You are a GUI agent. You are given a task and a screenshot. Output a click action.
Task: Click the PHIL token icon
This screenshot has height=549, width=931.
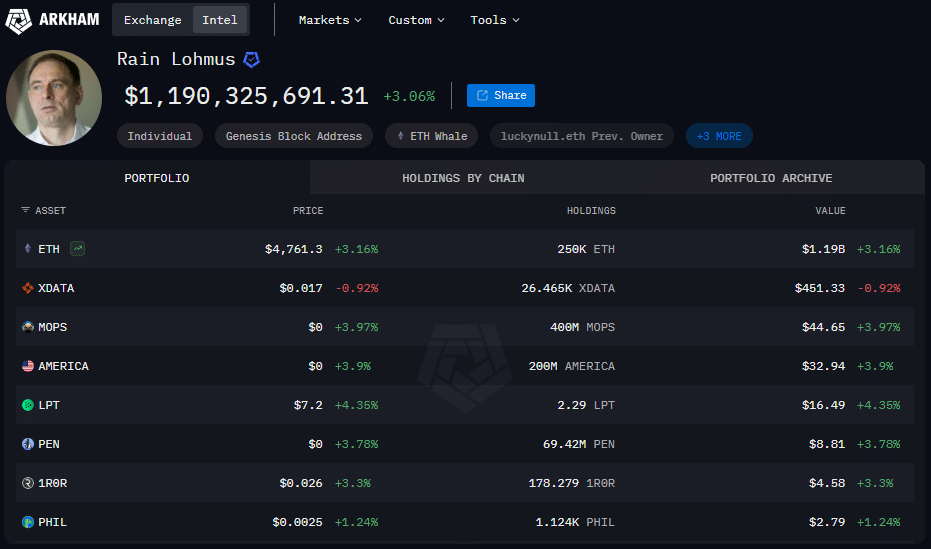click(28, 522)
